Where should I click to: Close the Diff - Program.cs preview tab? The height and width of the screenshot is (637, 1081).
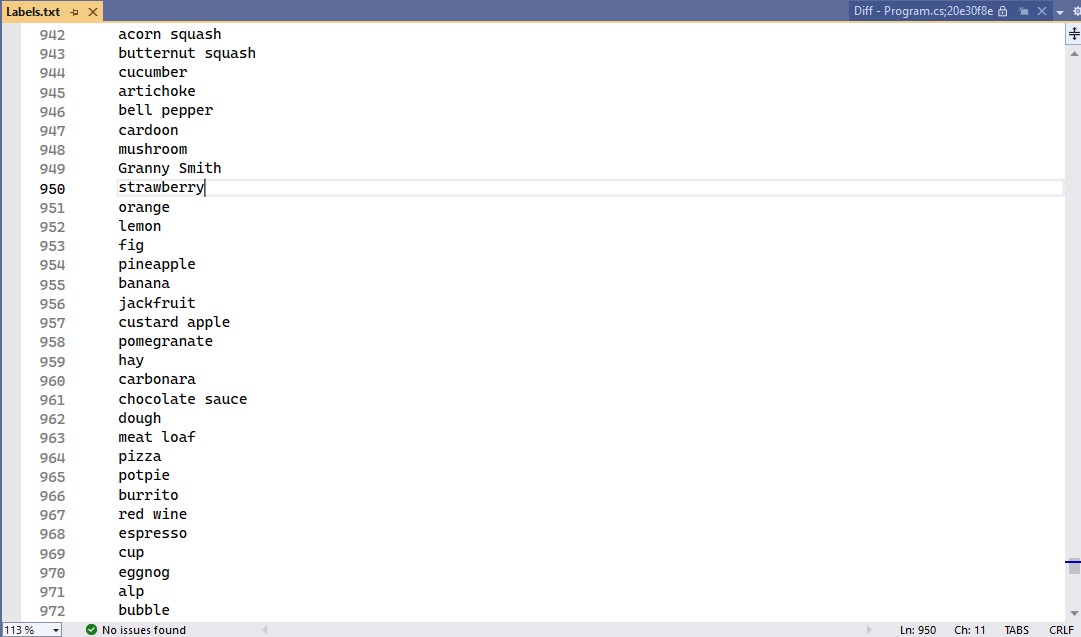click(1042, 11)
